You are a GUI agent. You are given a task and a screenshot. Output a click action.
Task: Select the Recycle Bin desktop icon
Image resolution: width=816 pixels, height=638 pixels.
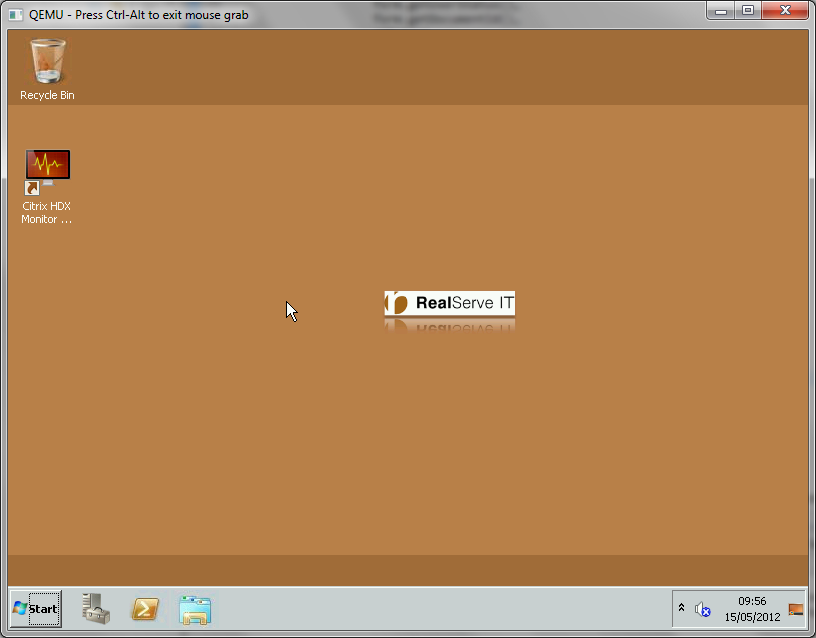coord(47,68)
